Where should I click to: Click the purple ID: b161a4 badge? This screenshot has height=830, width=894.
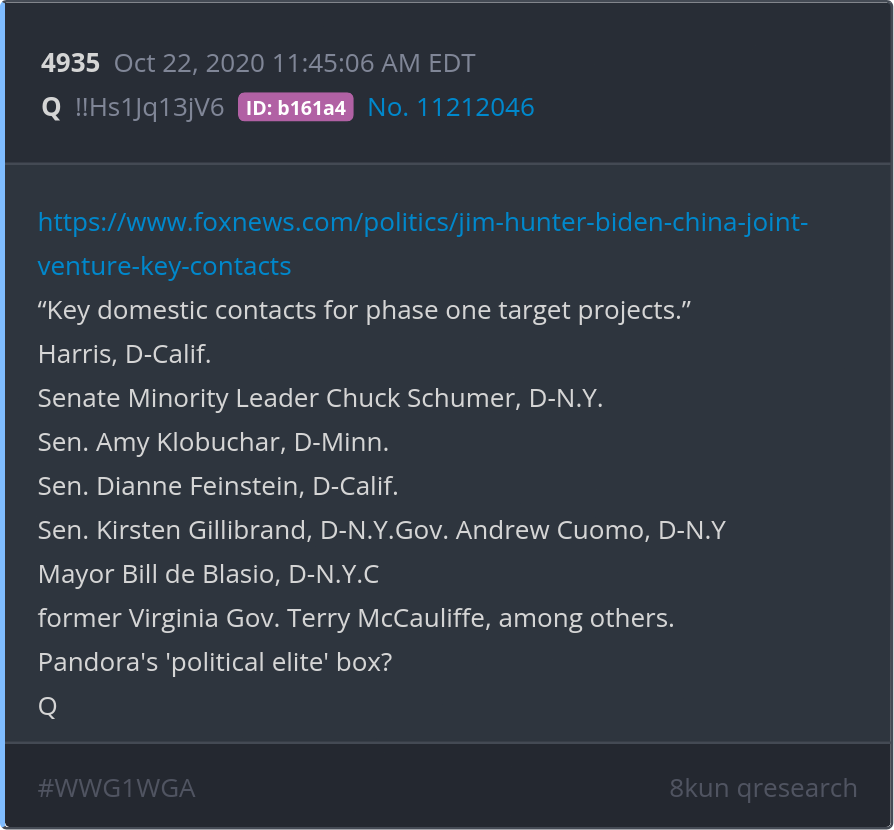click(295, 108)
